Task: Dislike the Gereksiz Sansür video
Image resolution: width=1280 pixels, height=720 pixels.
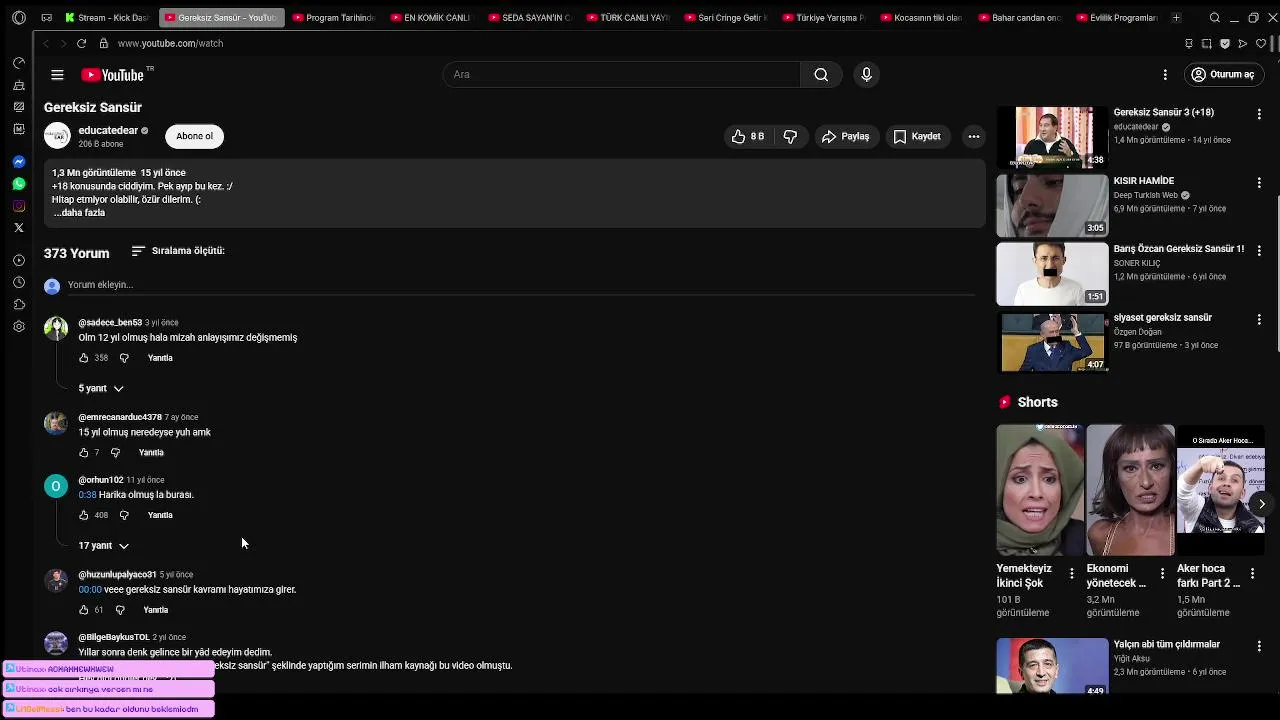Action: point(790,136)
